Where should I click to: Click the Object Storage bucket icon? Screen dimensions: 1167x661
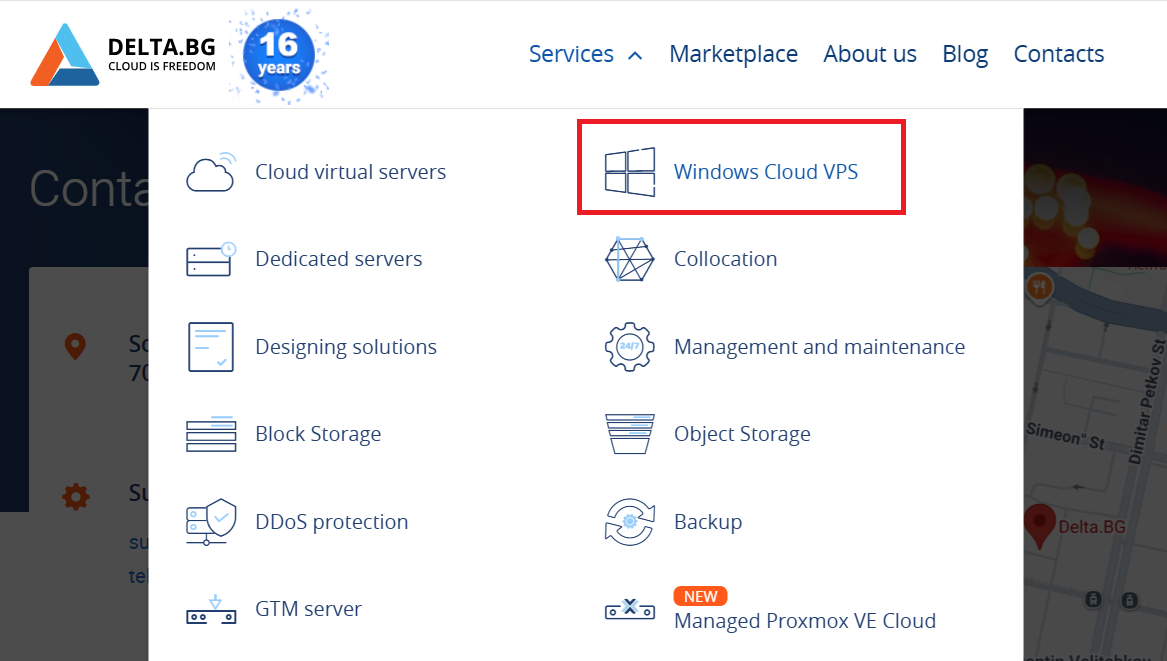pos(630,434)
